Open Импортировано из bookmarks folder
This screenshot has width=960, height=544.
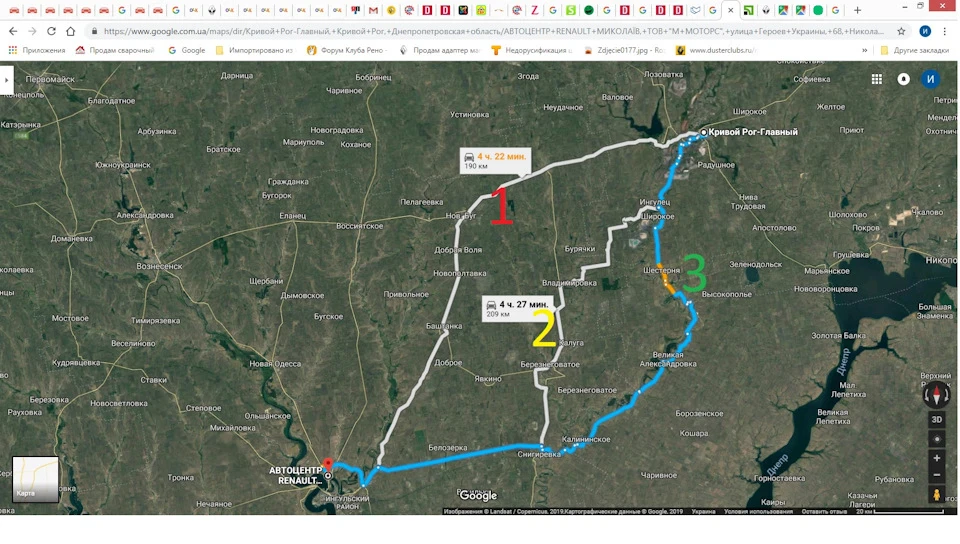pyautogui.click(x=255, y=50)
